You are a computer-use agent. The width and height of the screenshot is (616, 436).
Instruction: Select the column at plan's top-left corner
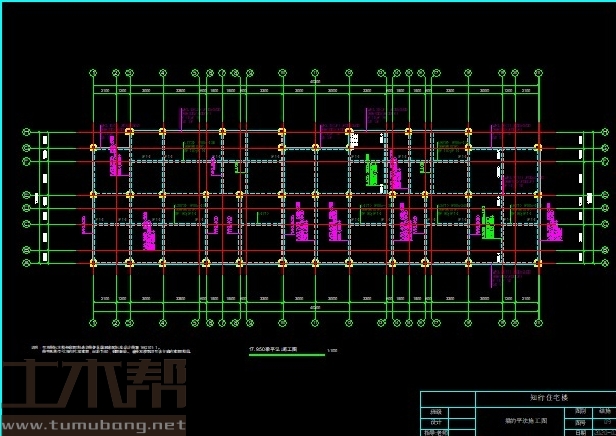93,148
